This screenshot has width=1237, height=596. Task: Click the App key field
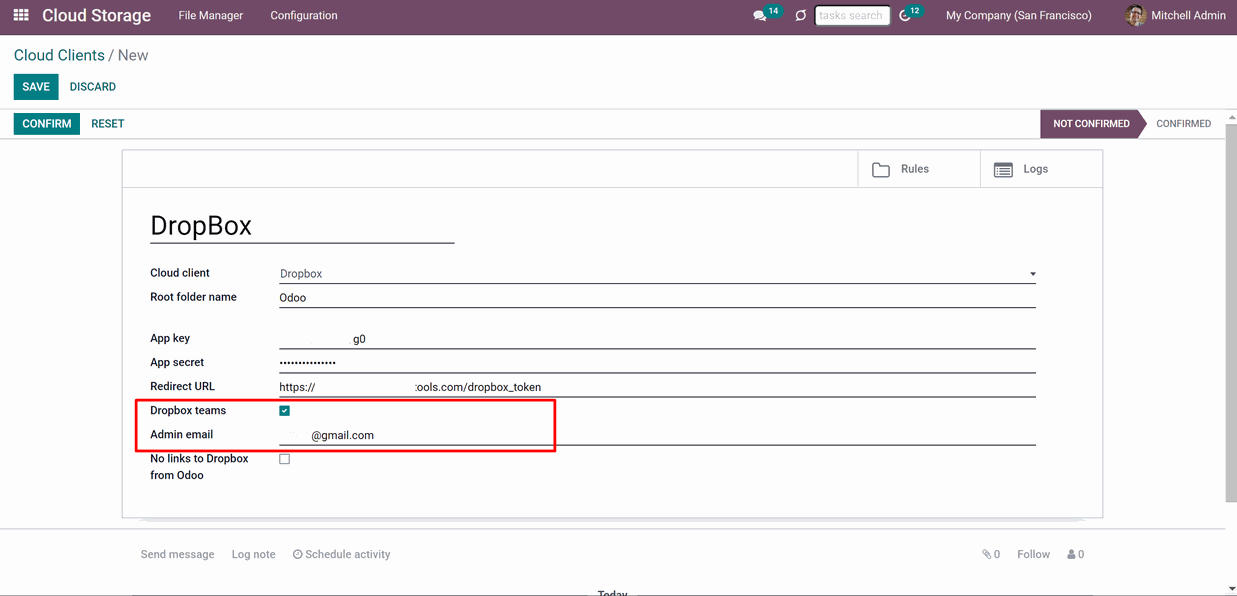coord(657,339)
